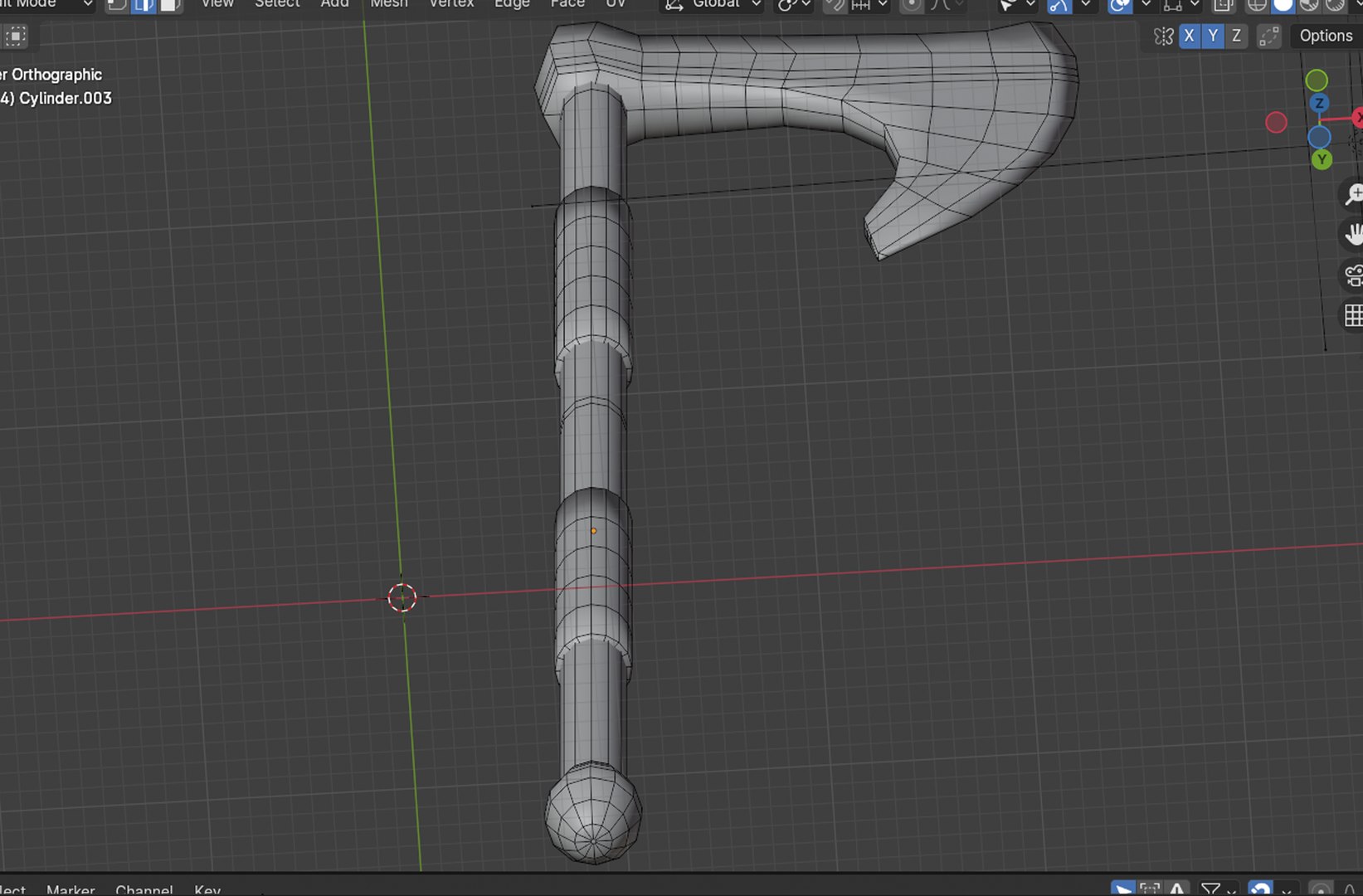Click the Y axis gizmo ball
Screen dimensions: 1363x896
tap(1322, 159)
